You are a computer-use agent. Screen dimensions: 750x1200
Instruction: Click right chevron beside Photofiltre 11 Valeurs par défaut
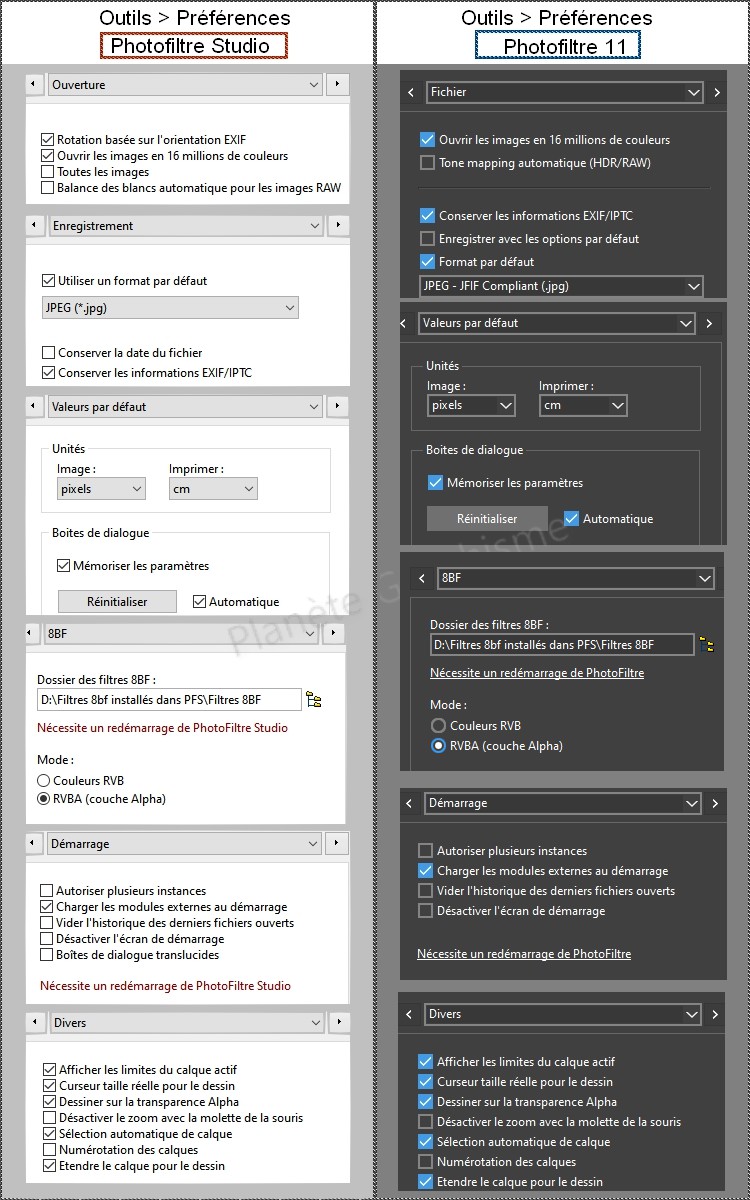click(x=709, y=323)
